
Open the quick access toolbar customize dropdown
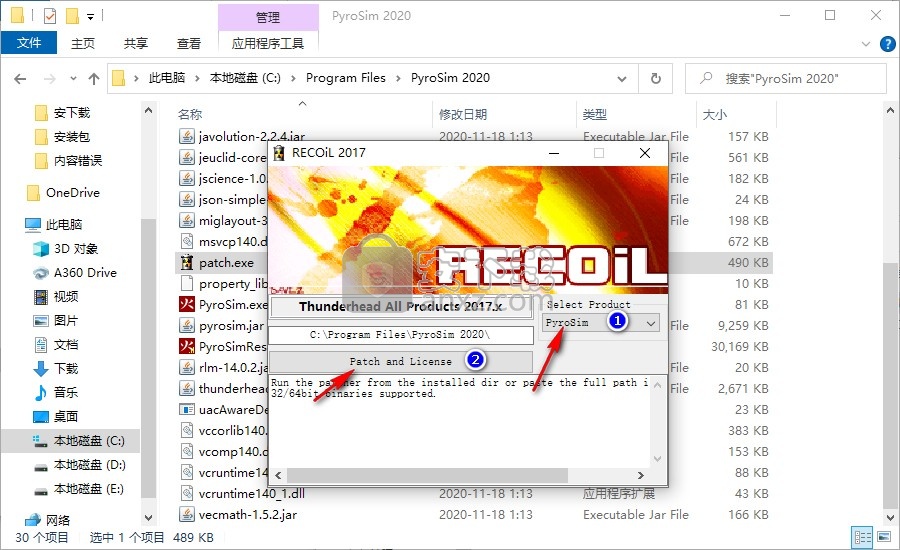91,17
